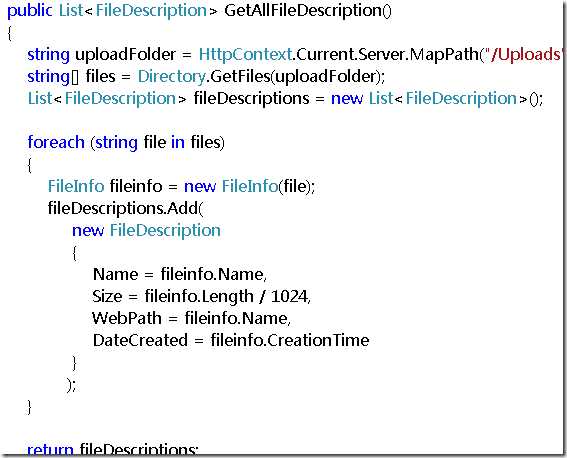Click the 'foreach' keyword
Viewport: 567px width, 458px height.
(x=56, y=142)
